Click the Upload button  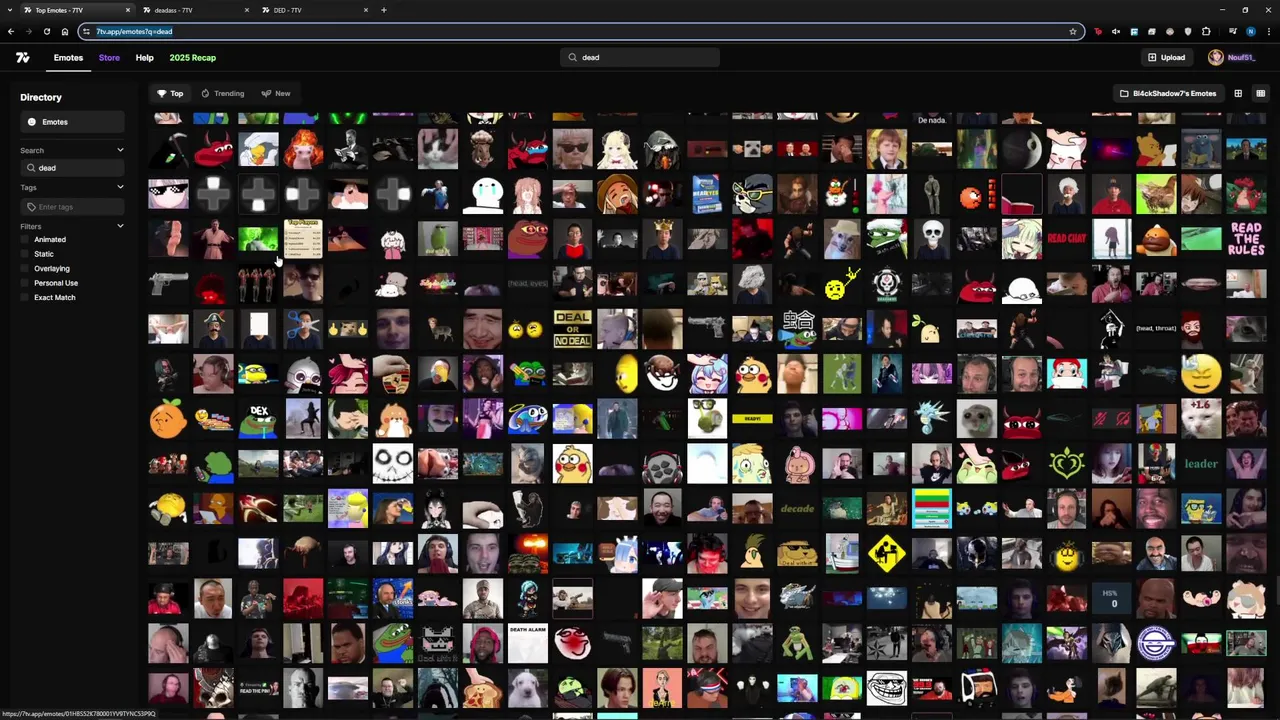(1167, 57)
